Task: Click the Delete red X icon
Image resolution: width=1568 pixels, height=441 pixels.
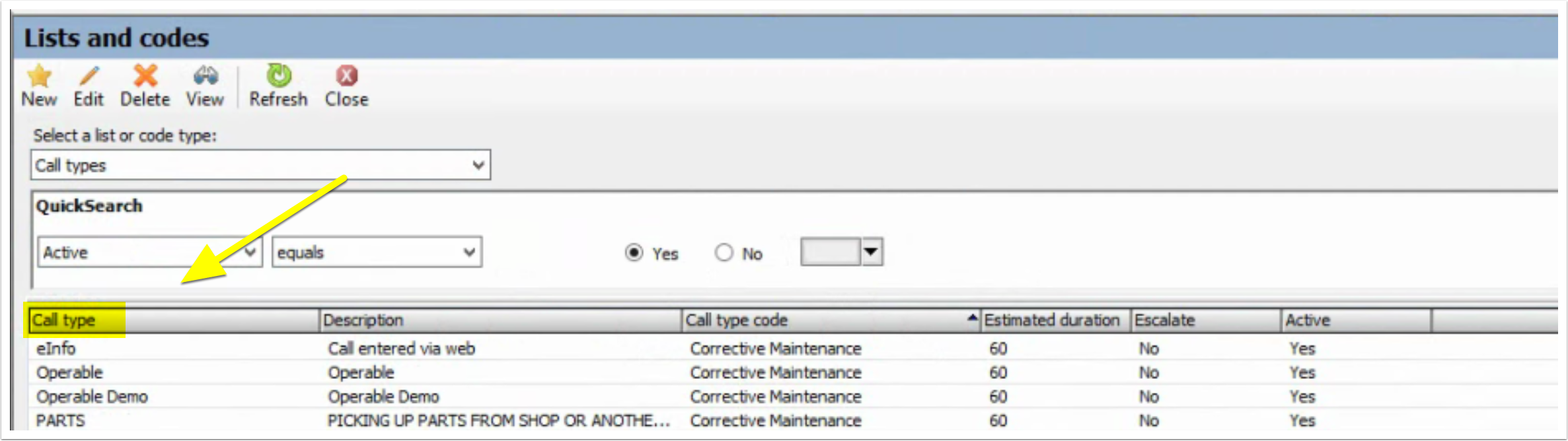Action: (145, 76)
